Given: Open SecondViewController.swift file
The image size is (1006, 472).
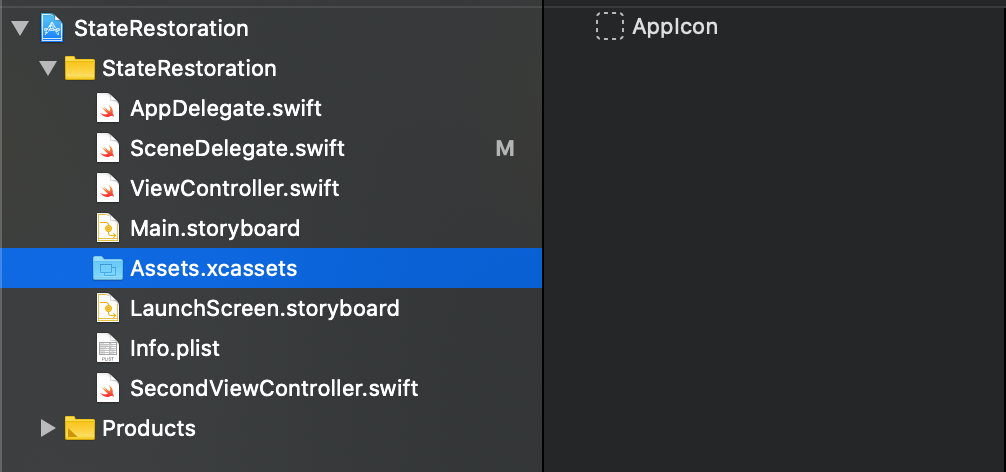Looking at the screenshot, I should click(271, 388).
